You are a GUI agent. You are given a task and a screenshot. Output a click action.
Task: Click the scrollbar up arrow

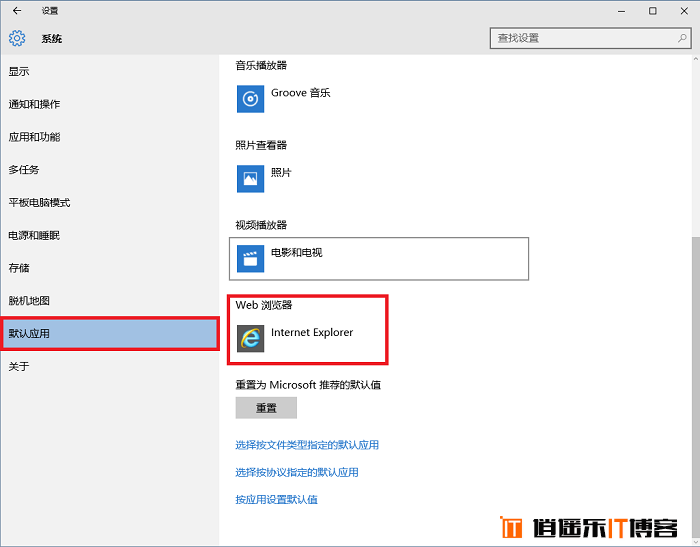click(696, 59)
